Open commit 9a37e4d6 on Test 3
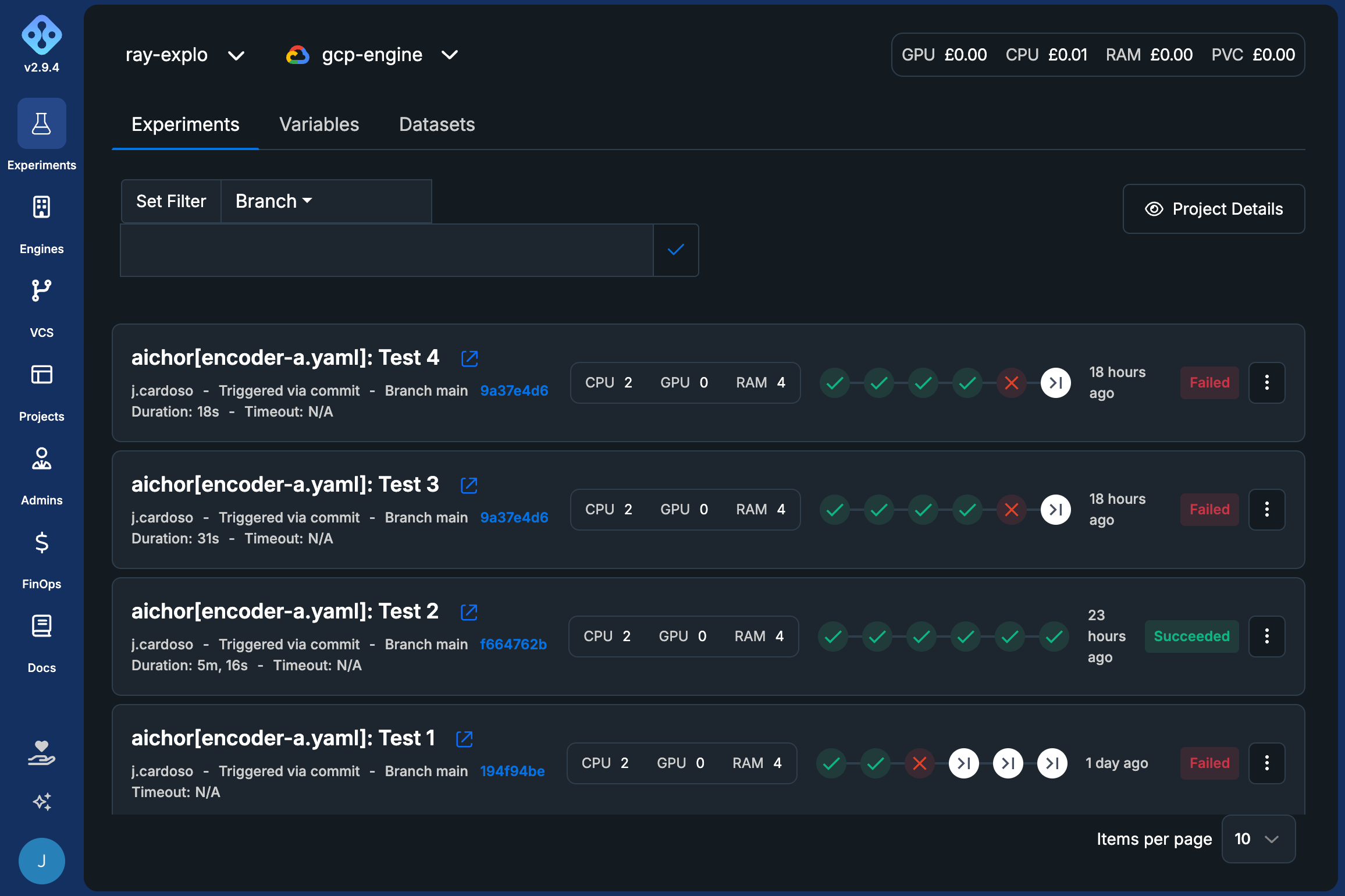The width and height of the screenshot is (1345, 896). pos(514,518)
